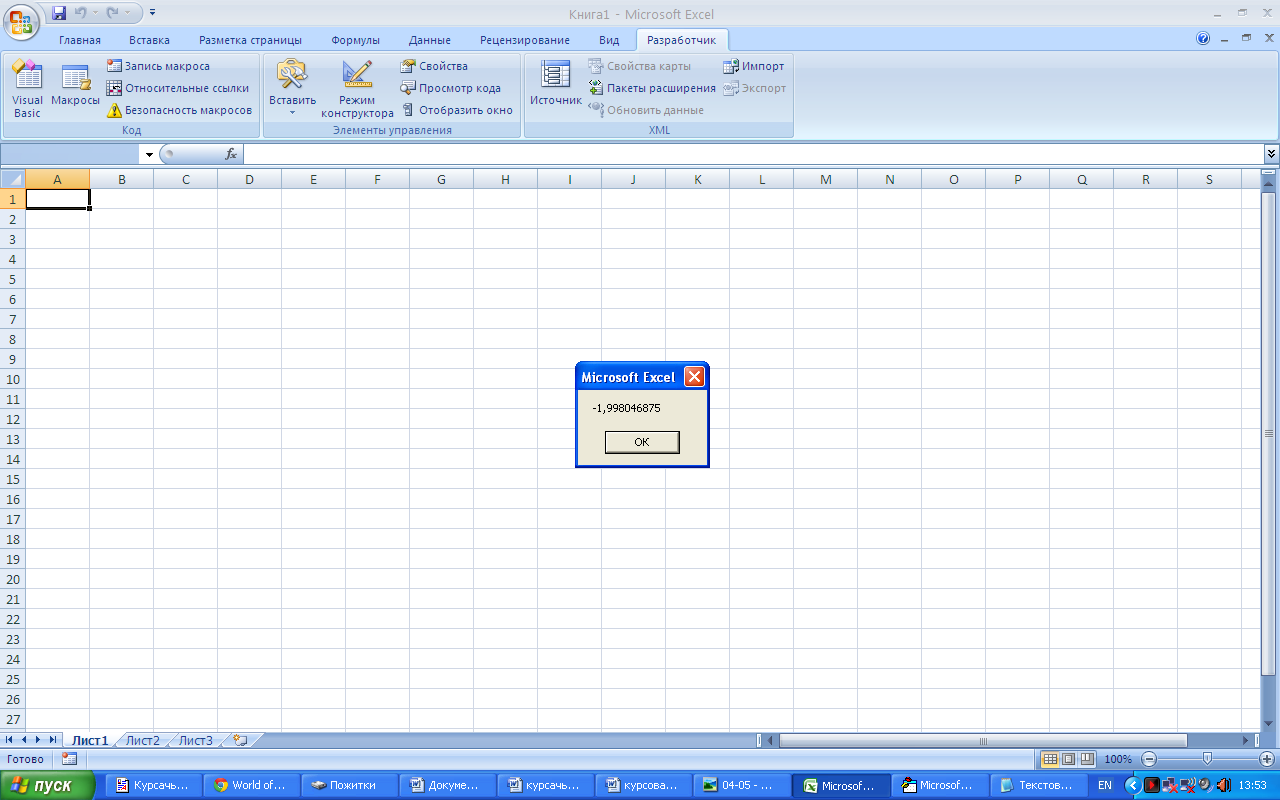
Task: Select column D header
Action: click(249, 179)
